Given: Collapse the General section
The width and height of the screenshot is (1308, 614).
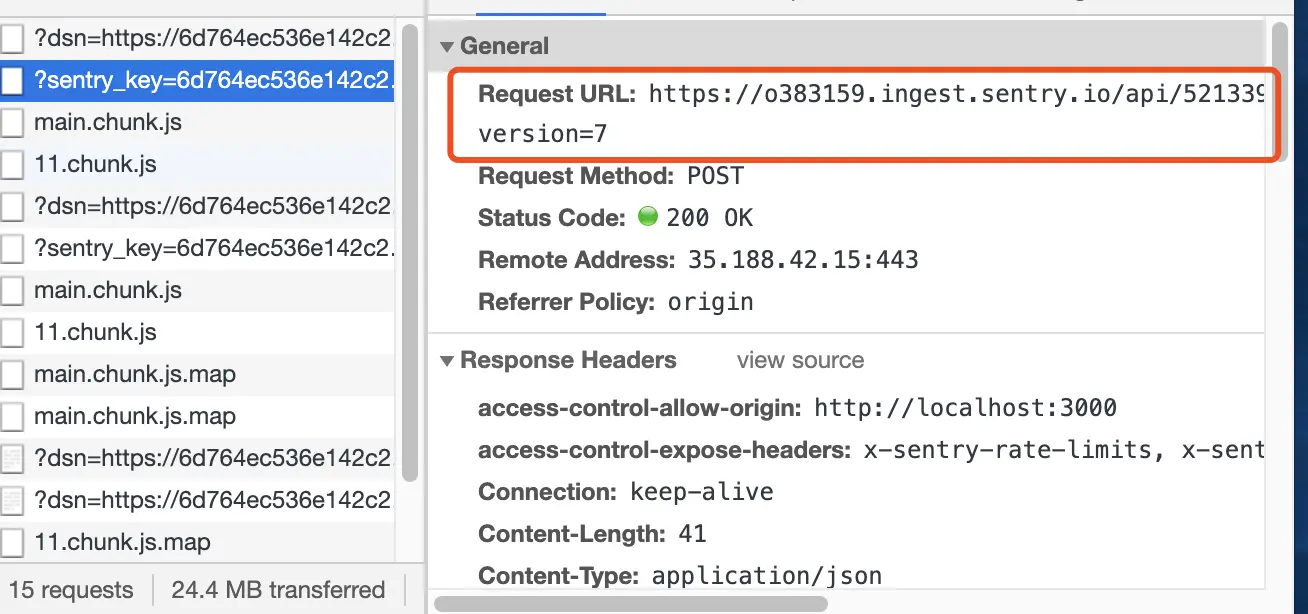Looking at the screenshot, I should (x=445, y=46).
